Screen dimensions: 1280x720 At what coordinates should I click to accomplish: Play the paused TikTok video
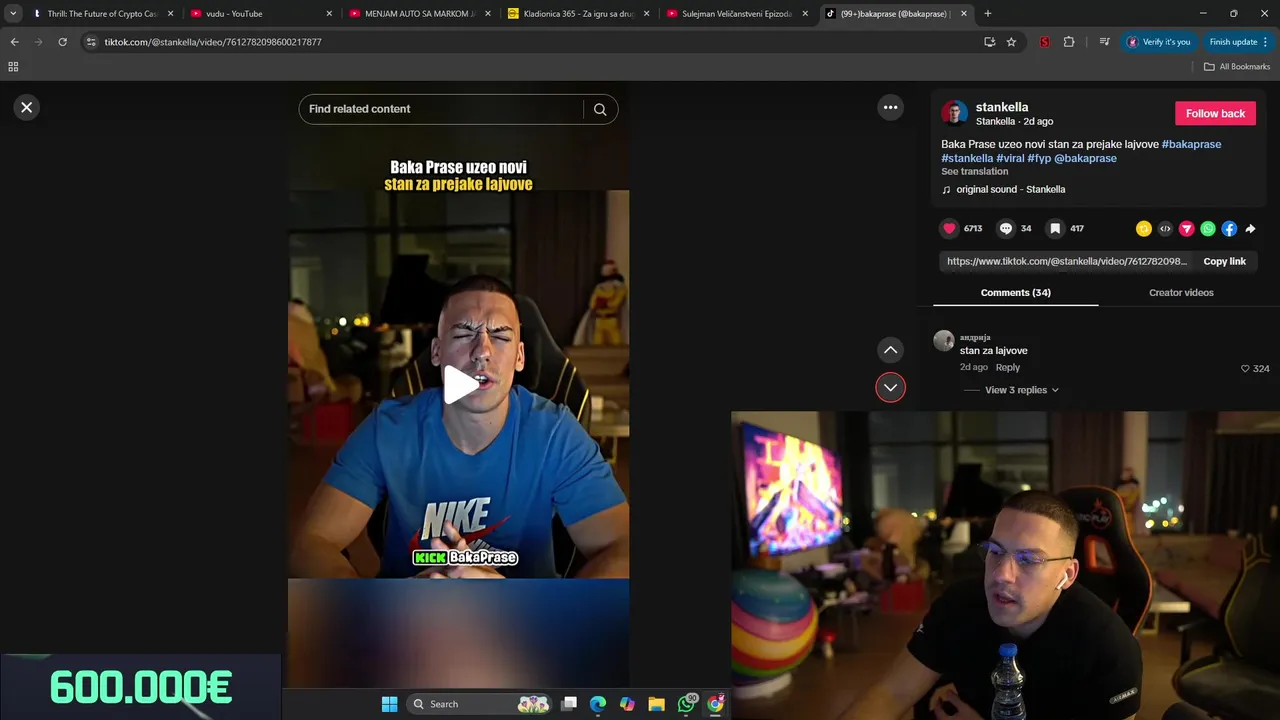pyautogui.click(x=460, y=385)
